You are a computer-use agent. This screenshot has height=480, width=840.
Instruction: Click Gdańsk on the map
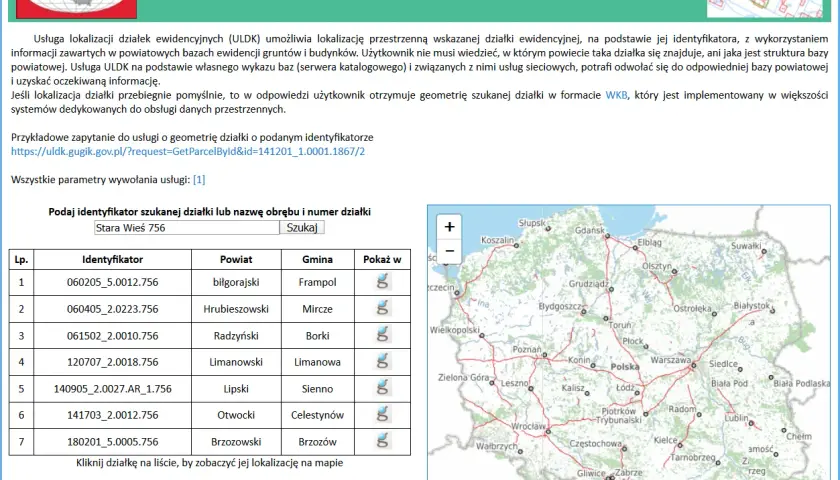pyautogui.click(x=589, y=230)
